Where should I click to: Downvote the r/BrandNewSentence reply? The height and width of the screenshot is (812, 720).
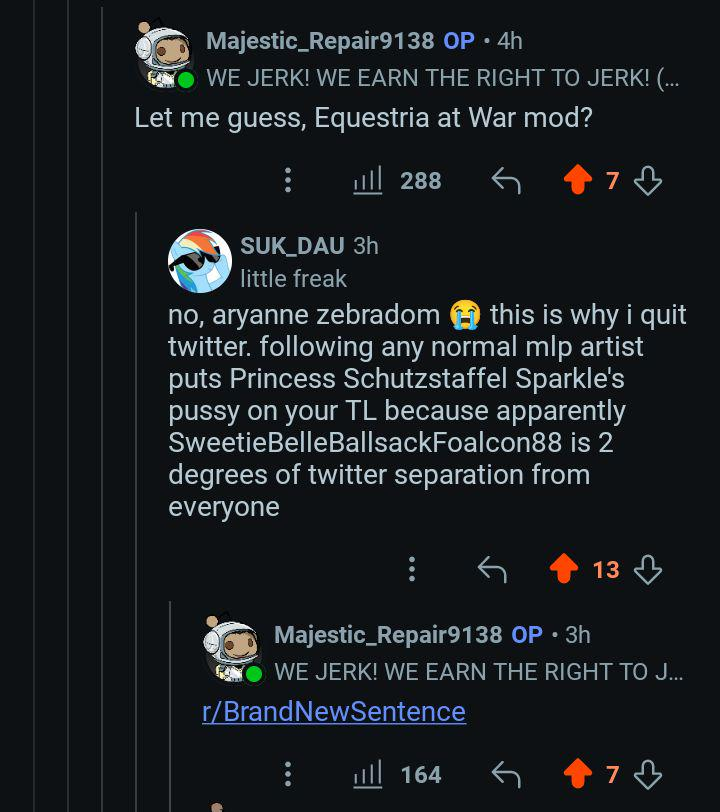coord(648,774)
